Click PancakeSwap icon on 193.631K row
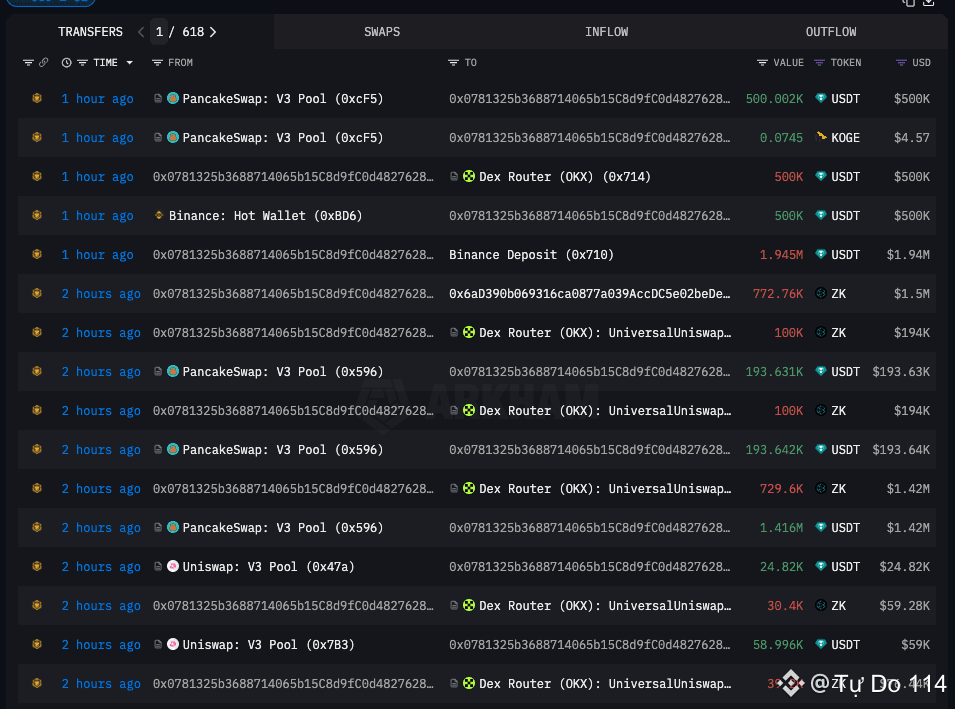955x709 pixels. [173, 371]
